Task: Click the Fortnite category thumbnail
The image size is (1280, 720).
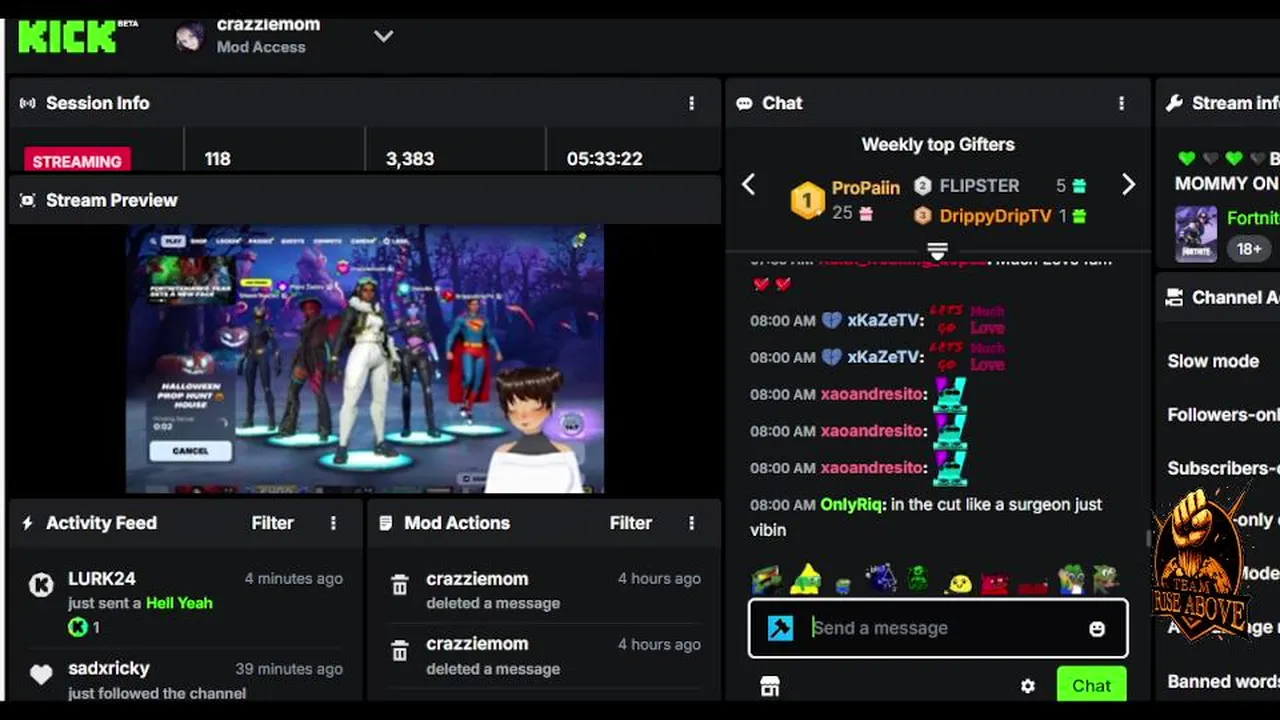Action: [1196, 234]
